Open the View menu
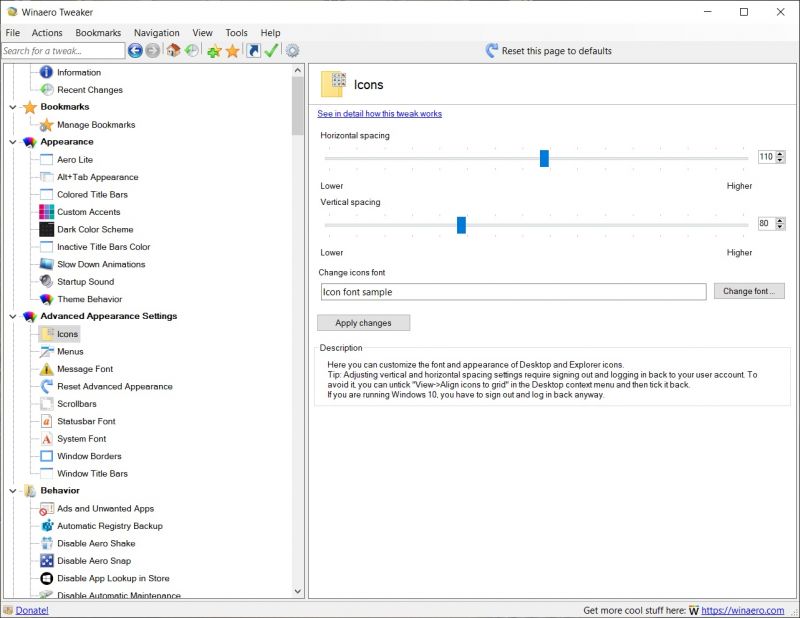 [202, 33]
